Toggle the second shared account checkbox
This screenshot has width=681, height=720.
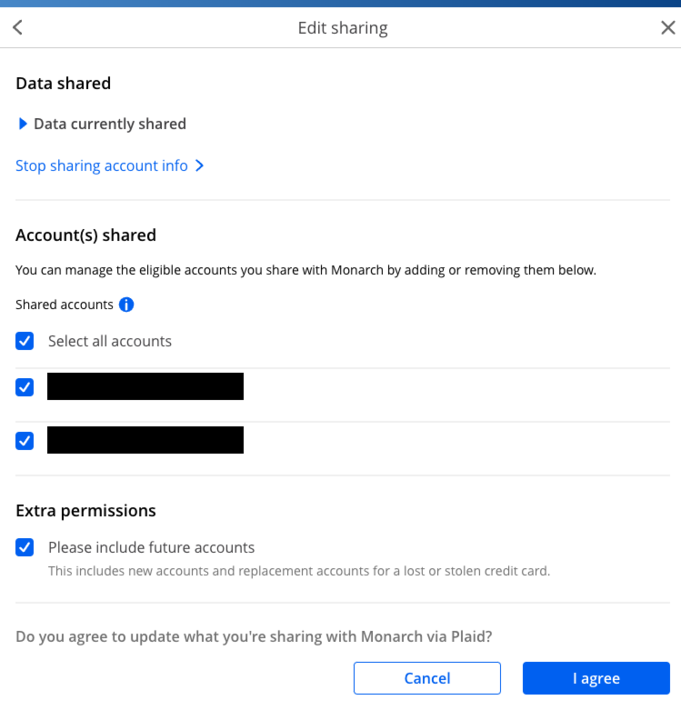(x=25, y=440)
